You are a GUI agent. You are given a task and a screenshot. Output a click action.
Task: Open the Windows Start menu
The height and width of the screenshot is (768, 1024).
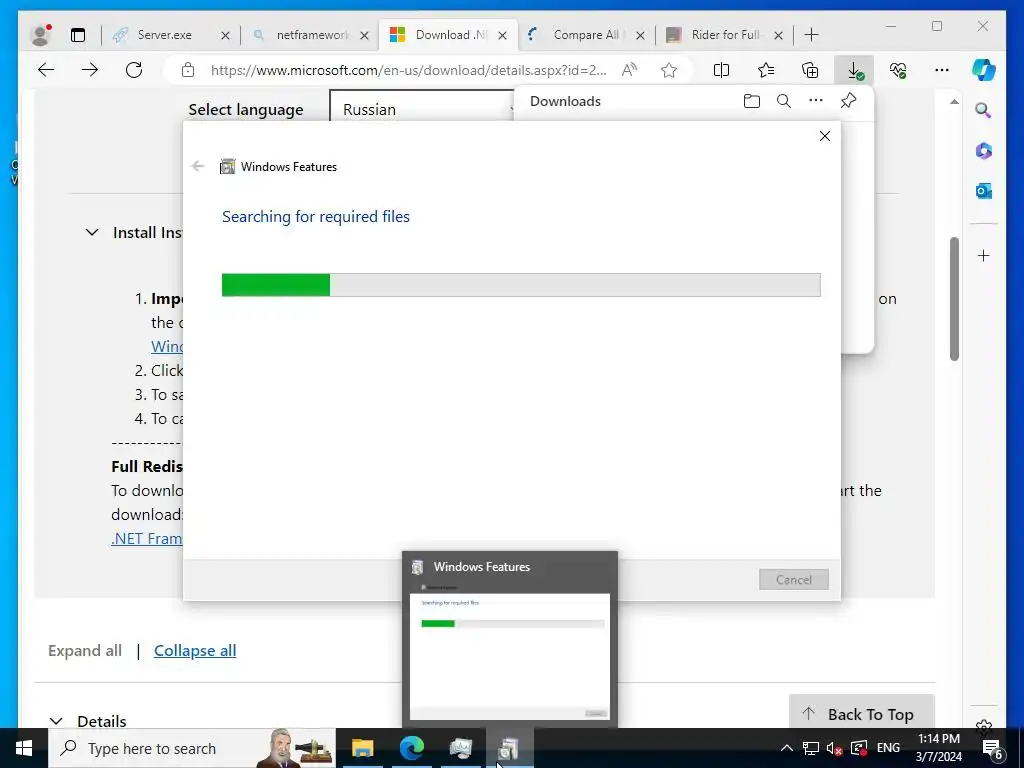pos(24,748)
